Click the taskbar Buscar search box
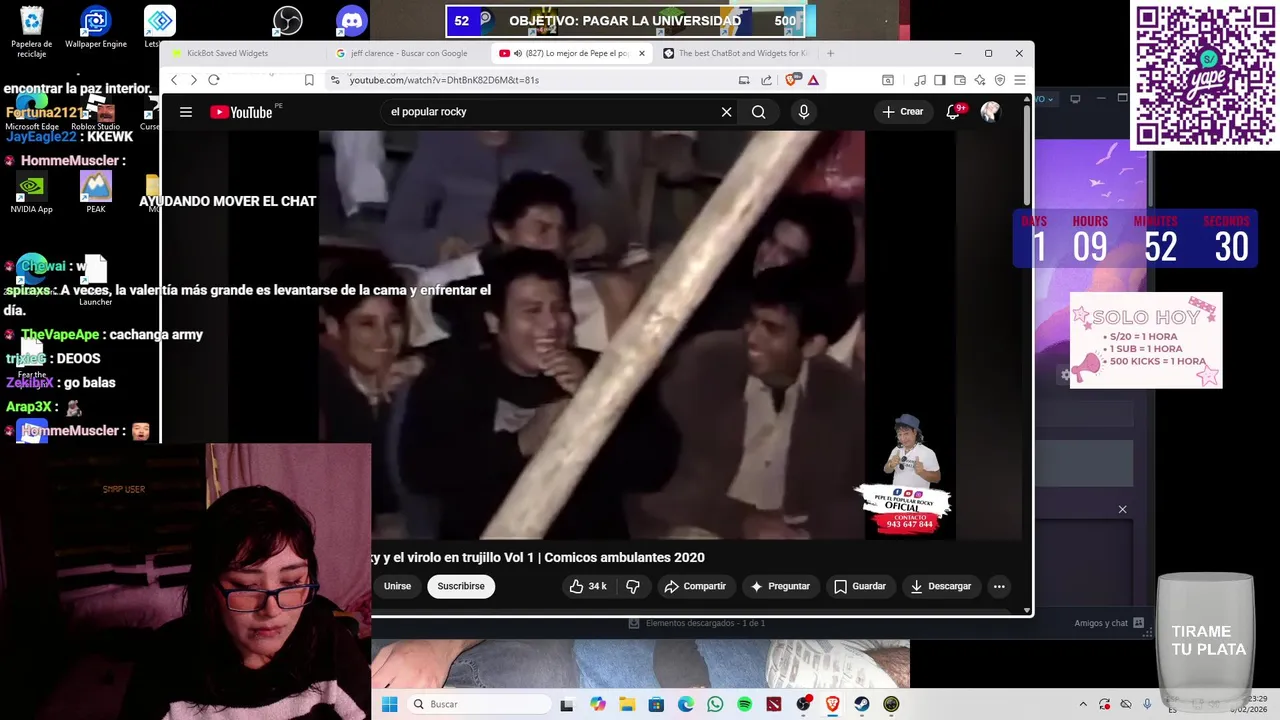Screen dimensions: 1280x720 480,704
